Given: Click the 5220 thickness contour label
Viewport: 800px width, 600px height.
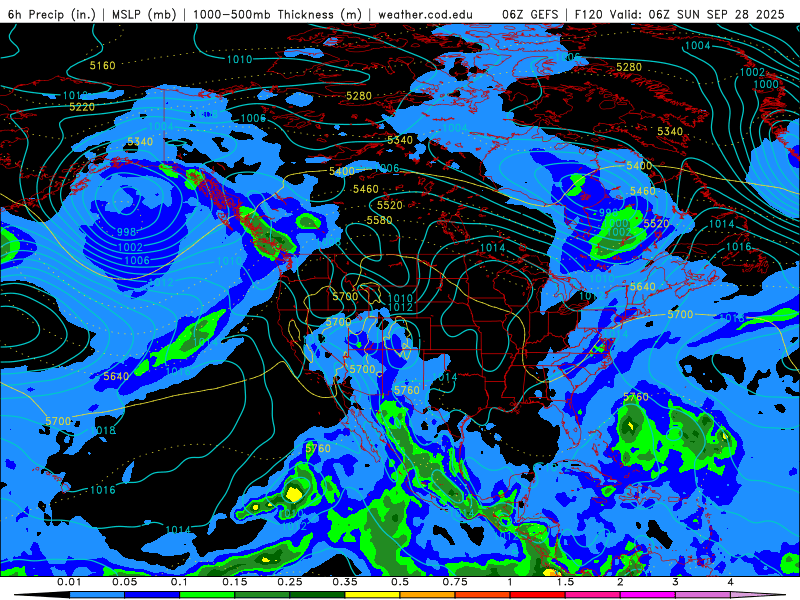Looking at the screenshot, I should point(82,107).
